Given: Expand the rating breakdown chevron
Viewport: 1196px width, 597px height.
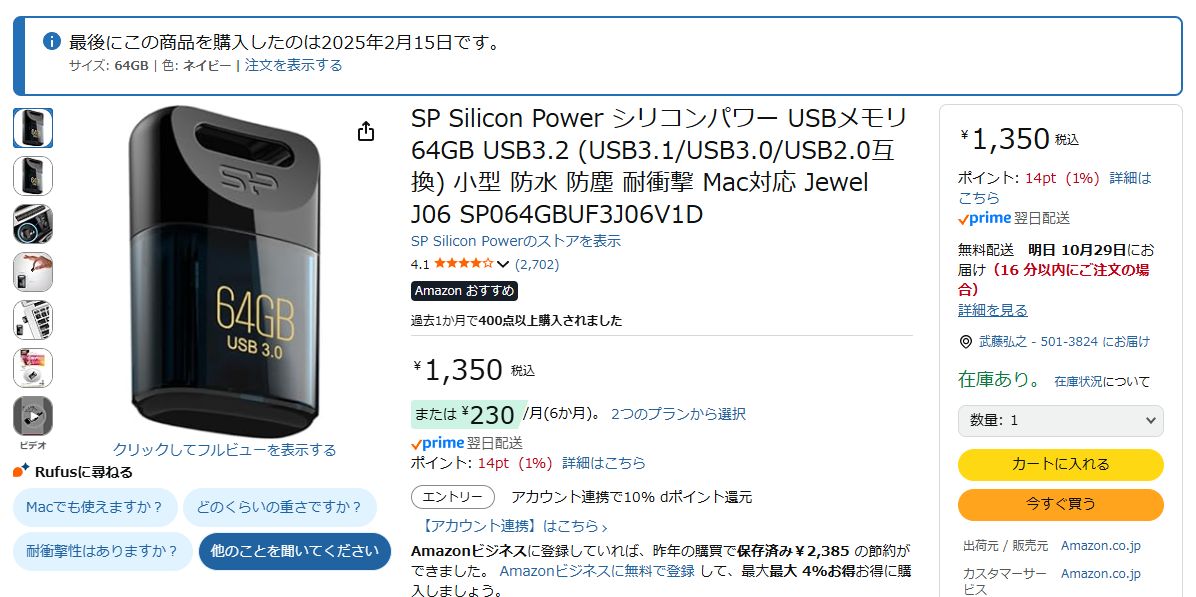Looking at the screenshot, I should point(503,265).
